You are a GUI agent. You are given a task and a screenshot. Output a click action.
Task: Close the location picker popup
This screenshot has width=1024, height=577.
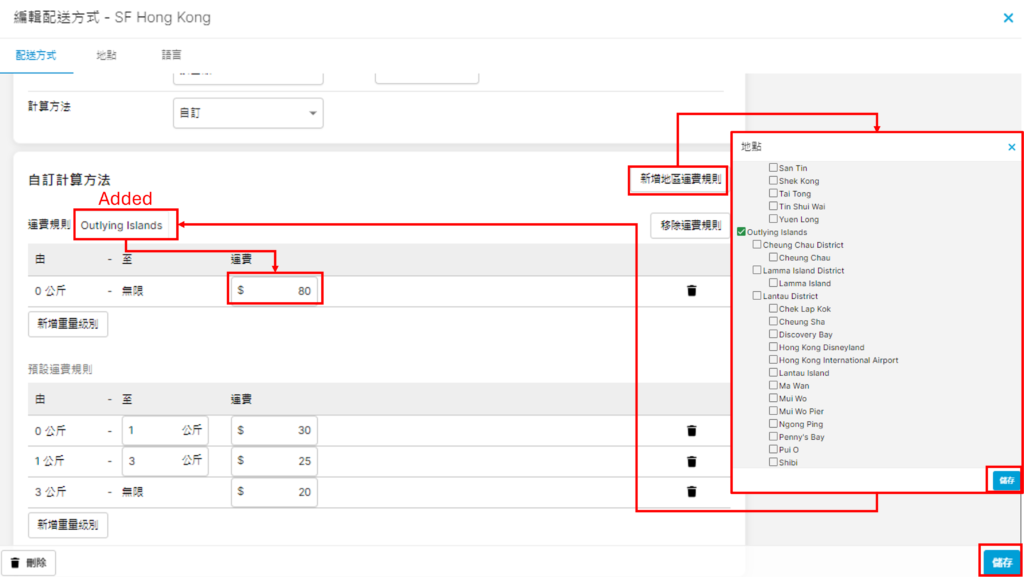point(1011,147)
